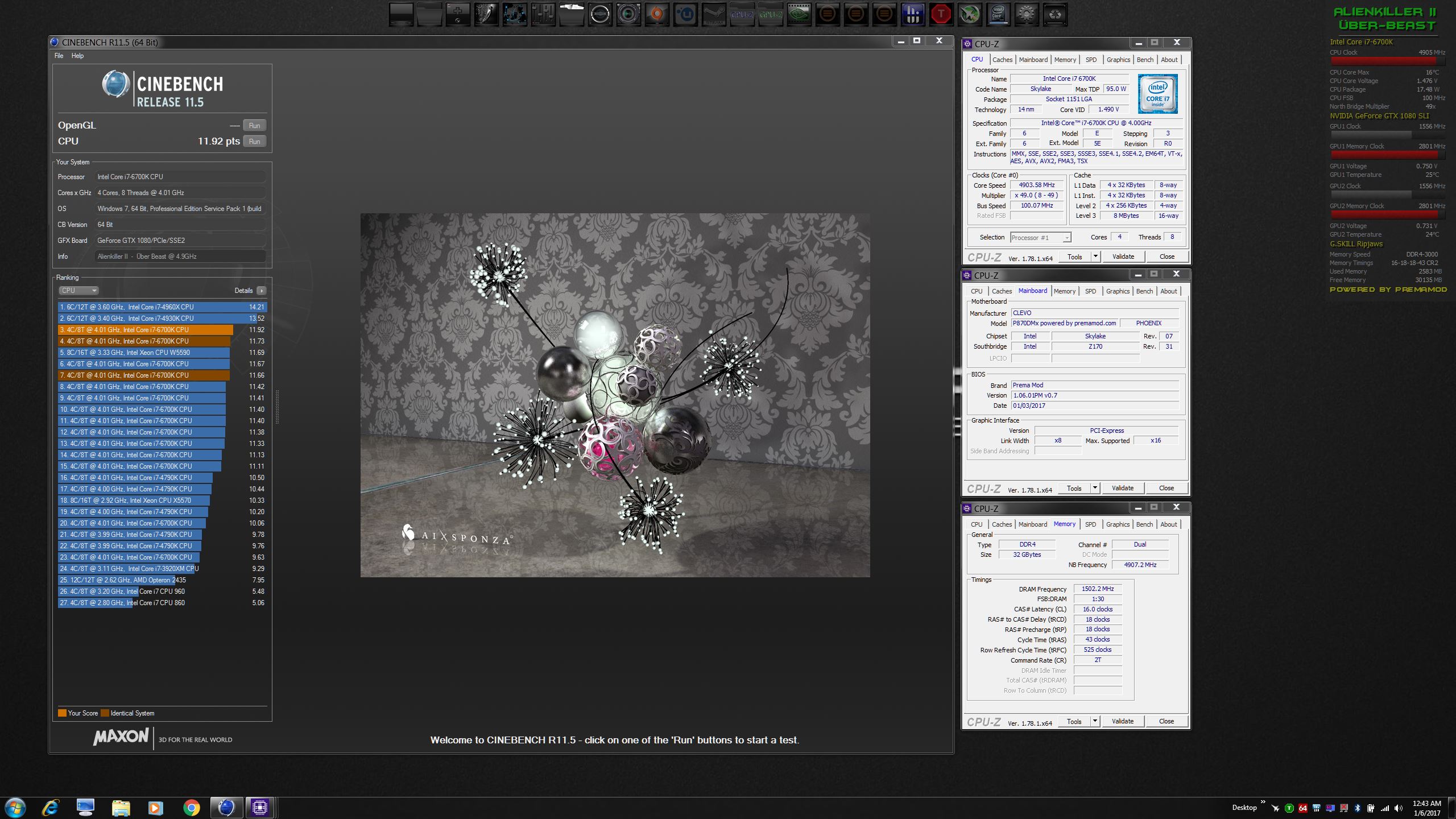Screen dimensions: 1456x819
Task: Click Validate in top CPU-Z window
Action: pyautogui.click(x=1123, y=257)
